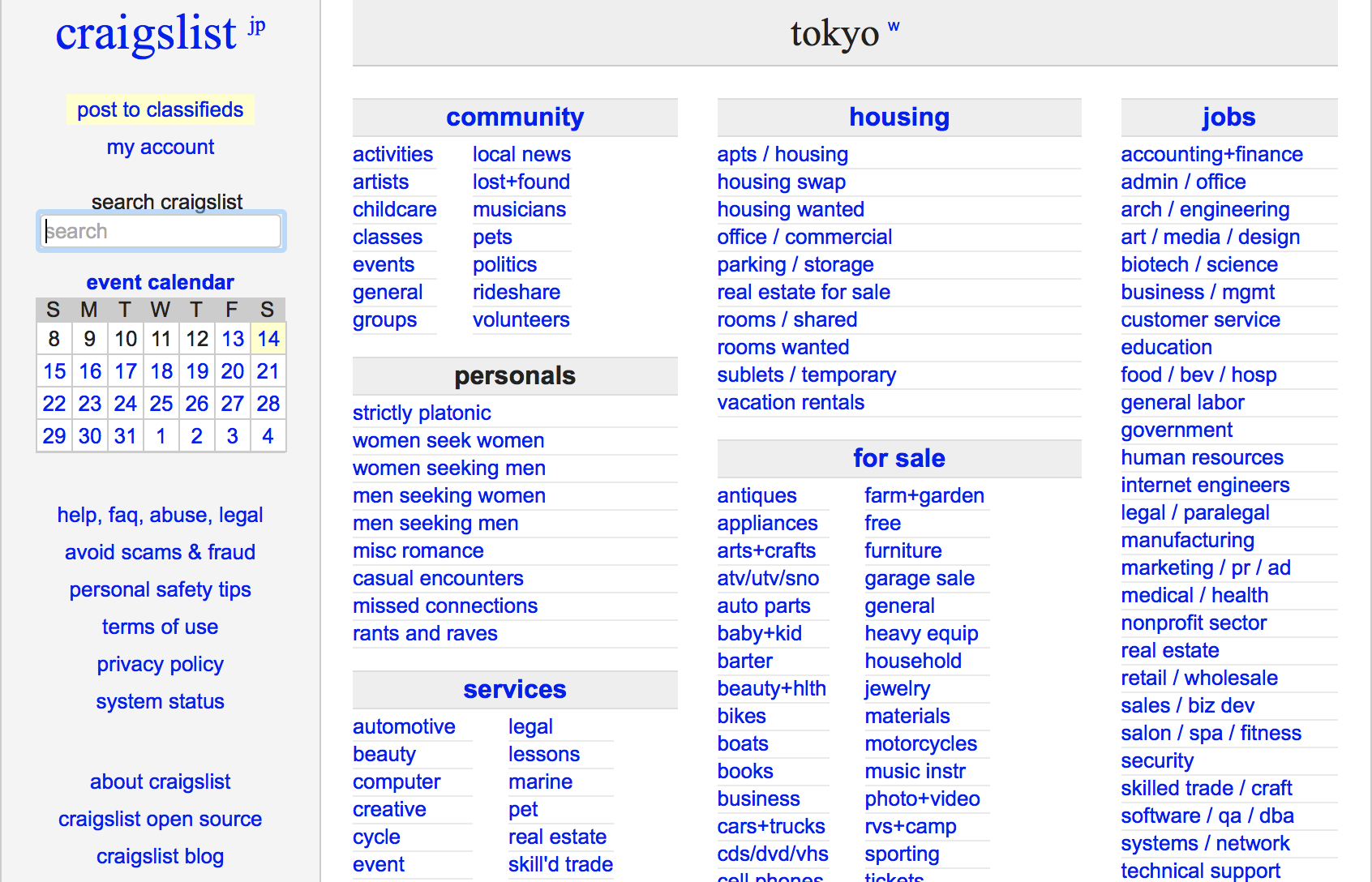This screenshot has height=882, width=1372.
Task: Focus the search craigslist input field
Action: point(161,231)
